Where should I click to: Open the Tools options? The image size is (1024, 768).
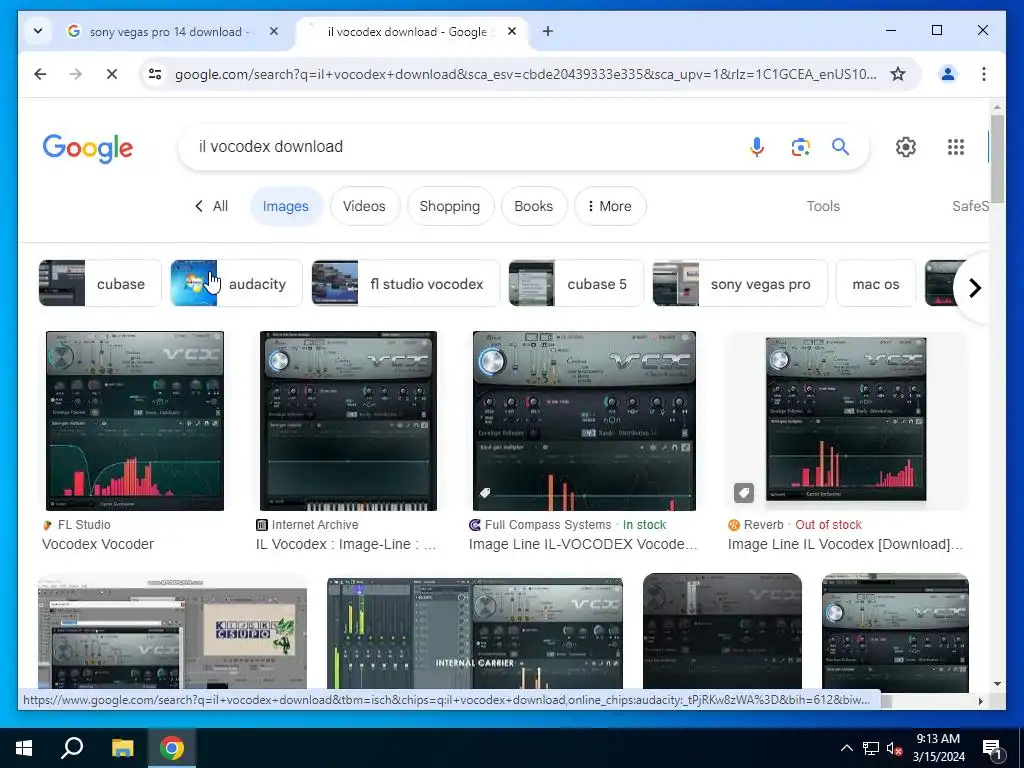[823, 206]
